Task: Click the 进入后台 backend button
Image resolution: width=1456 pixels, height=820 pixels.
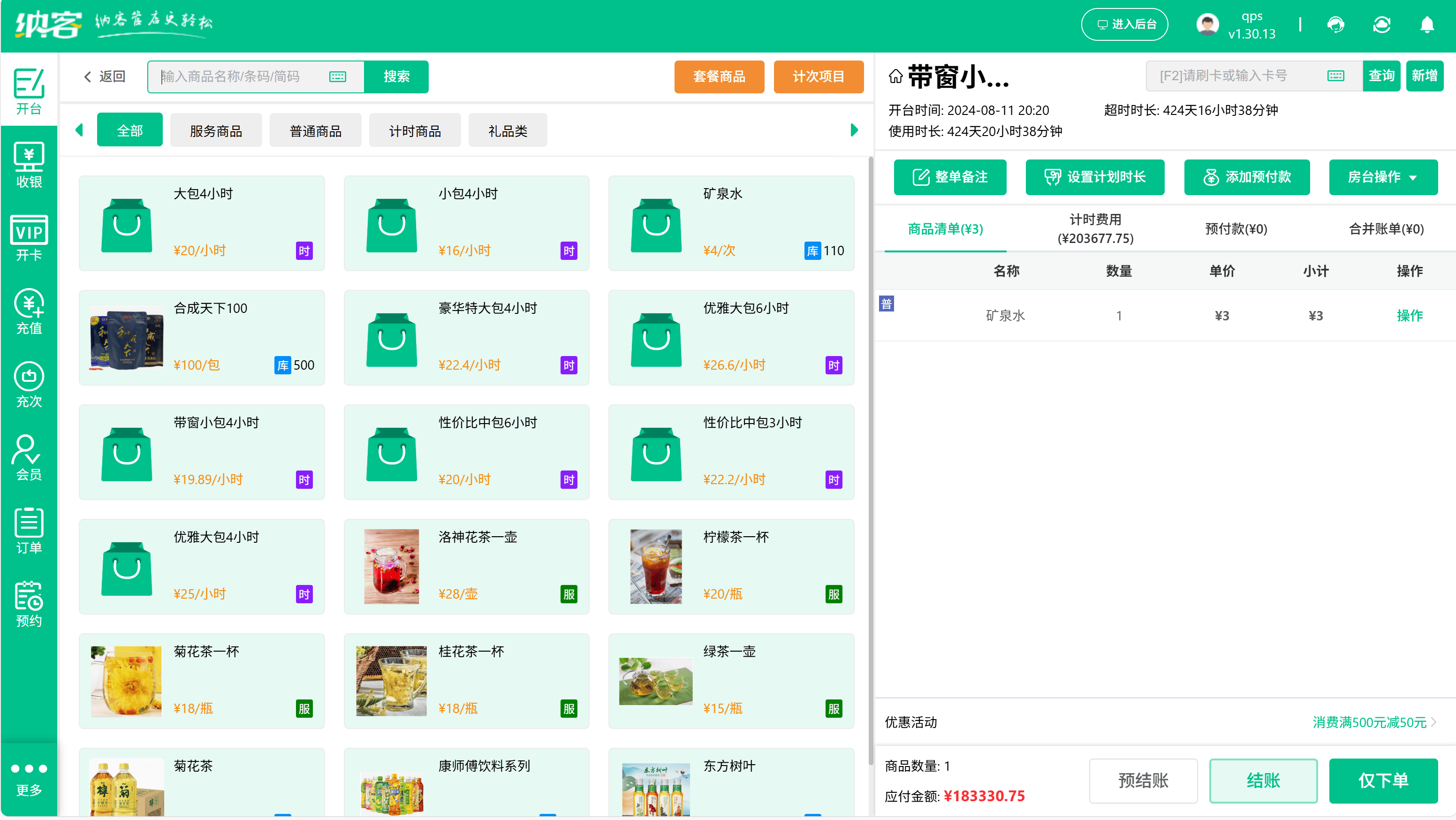Action: [x=1124, y=24]
